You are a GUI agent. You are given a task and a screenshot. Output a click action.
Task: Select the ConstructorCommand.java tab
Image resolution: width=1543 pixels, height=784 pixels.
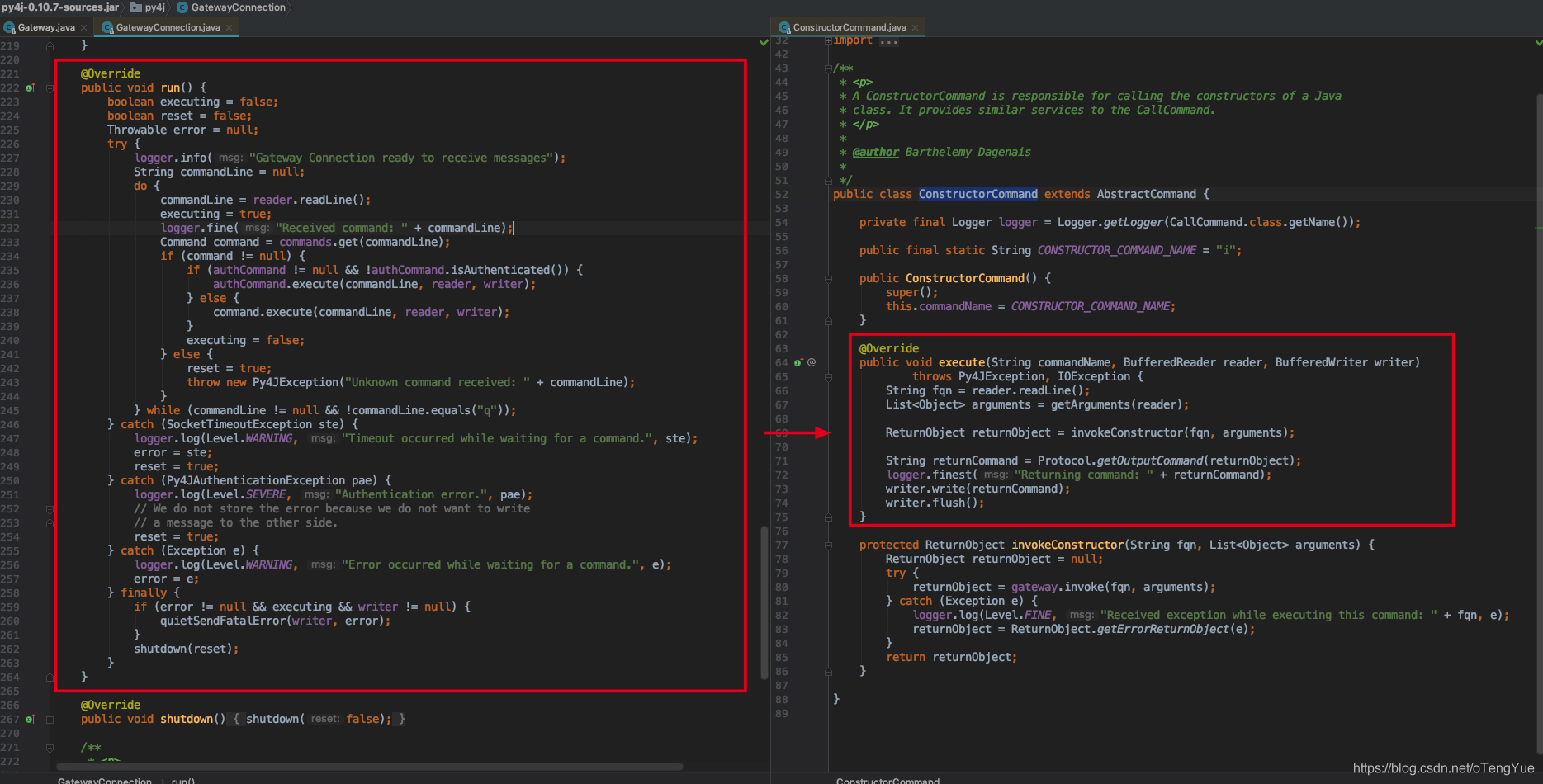[850, 27]
